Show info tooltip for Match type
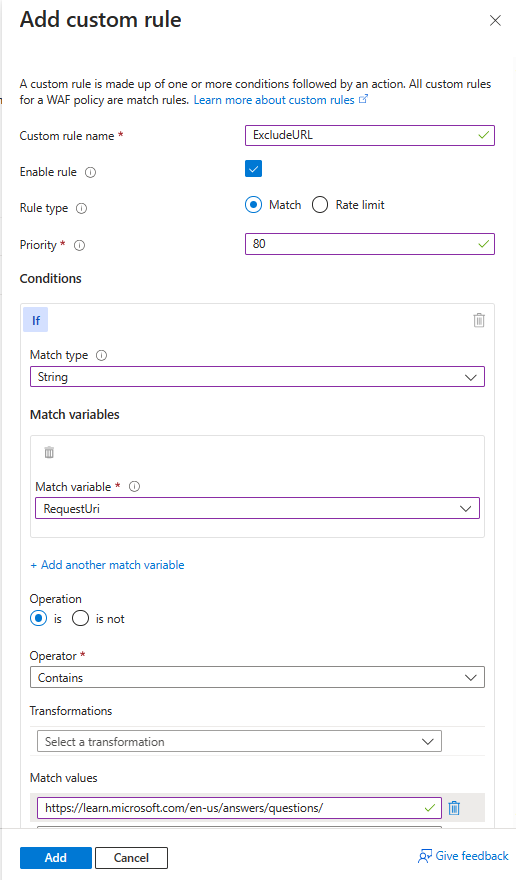This screenshot has height=880, width=516. 102,355
